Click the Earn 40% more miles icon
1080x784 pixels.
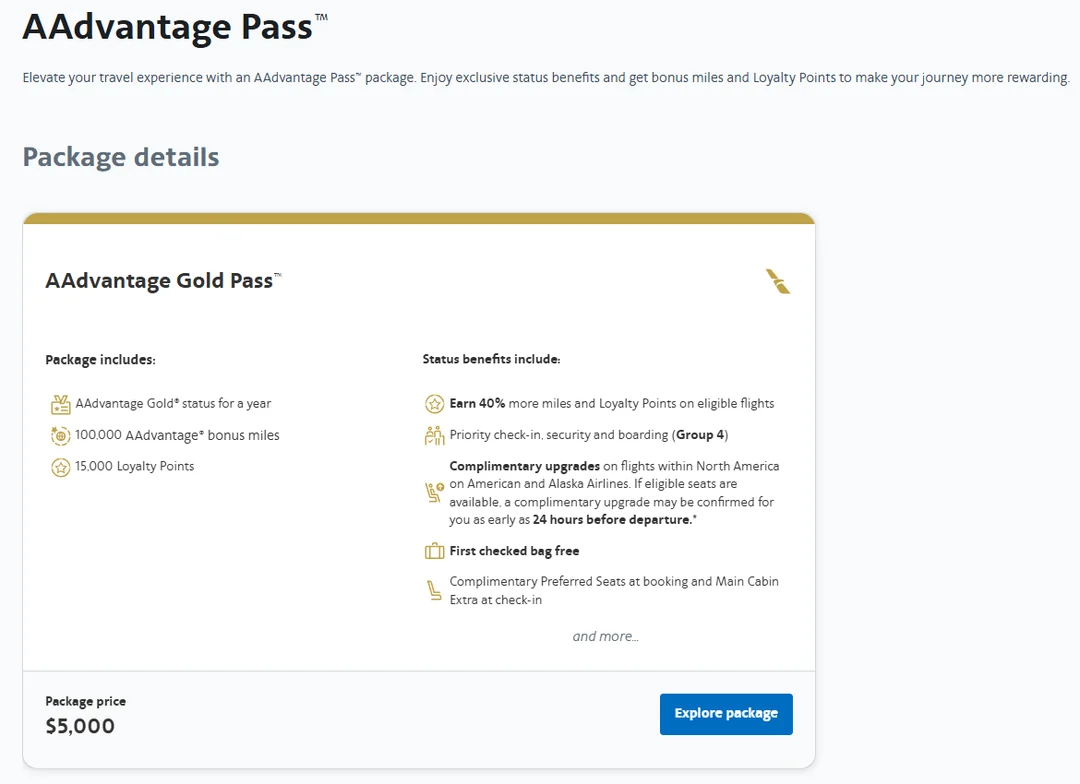tap(434, 404)
